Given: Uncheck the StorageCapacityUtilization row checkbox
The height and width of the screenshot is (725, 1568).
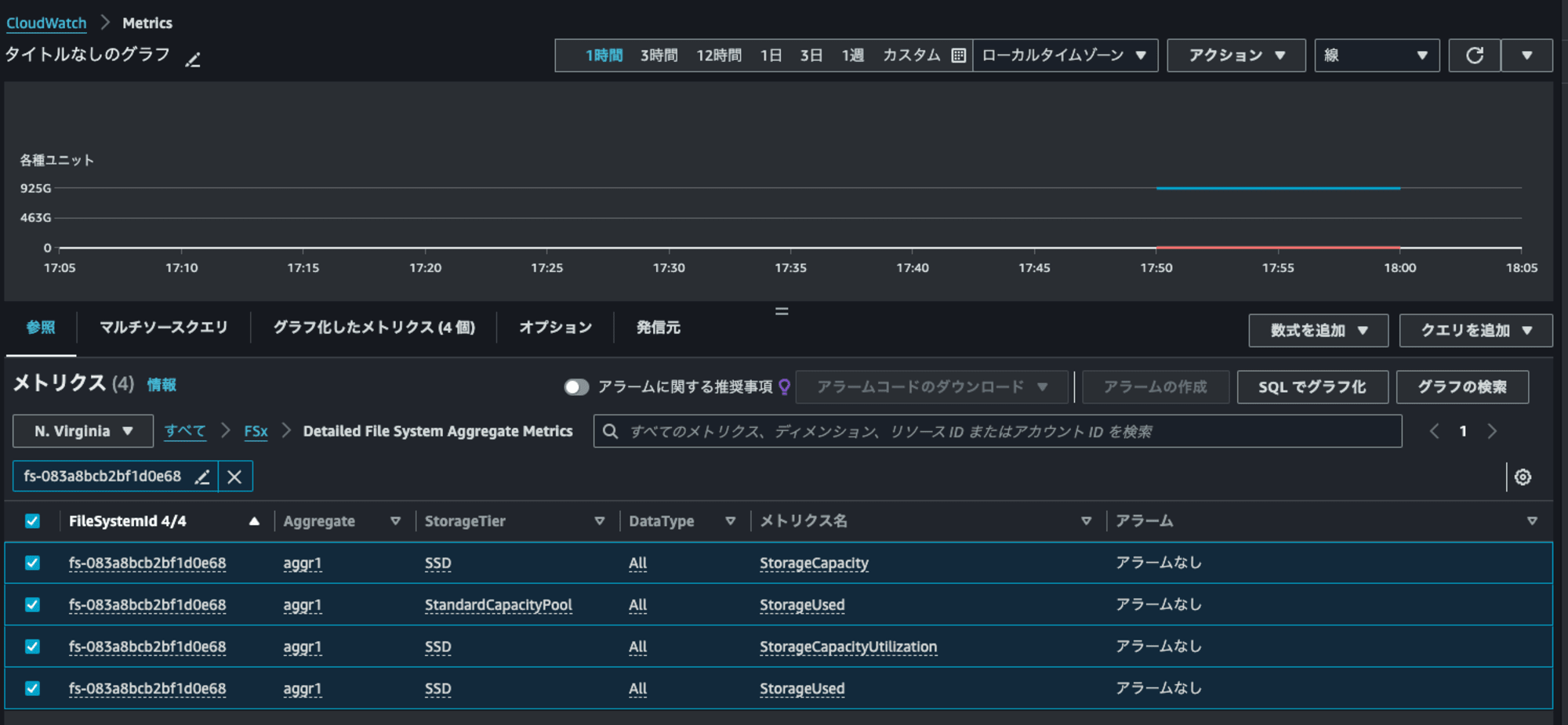Looking at the screenshot, I should click(x=32, y=646).
